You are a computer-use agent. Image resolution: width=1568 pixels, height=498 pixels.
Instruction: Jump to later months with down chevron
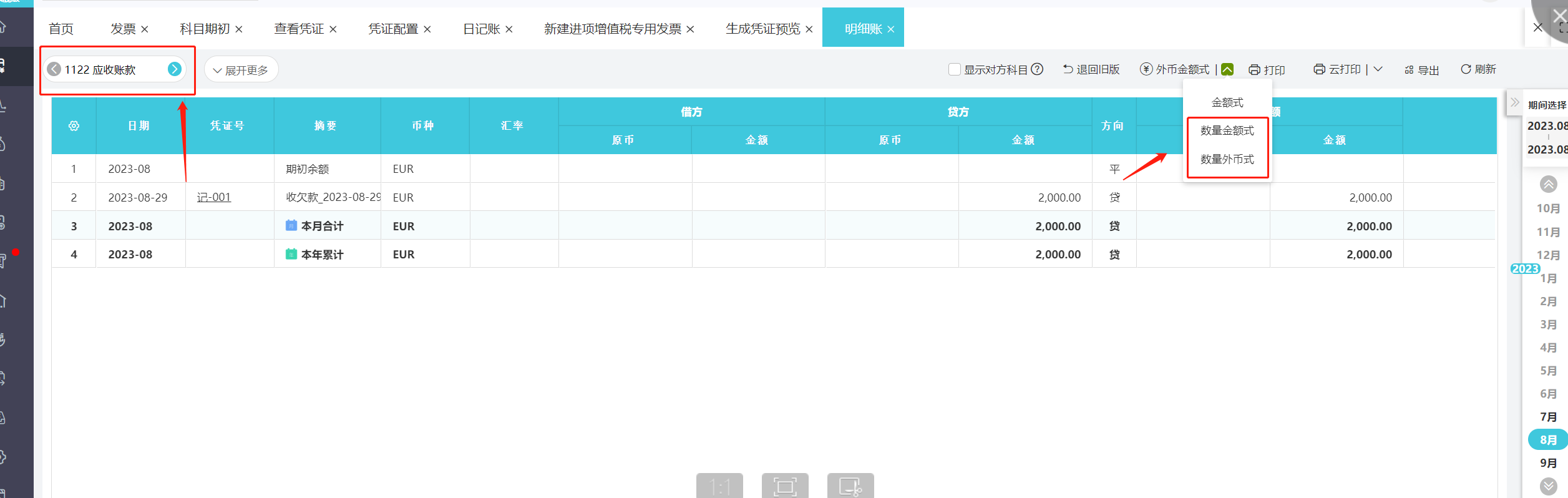pos(1549,486)
